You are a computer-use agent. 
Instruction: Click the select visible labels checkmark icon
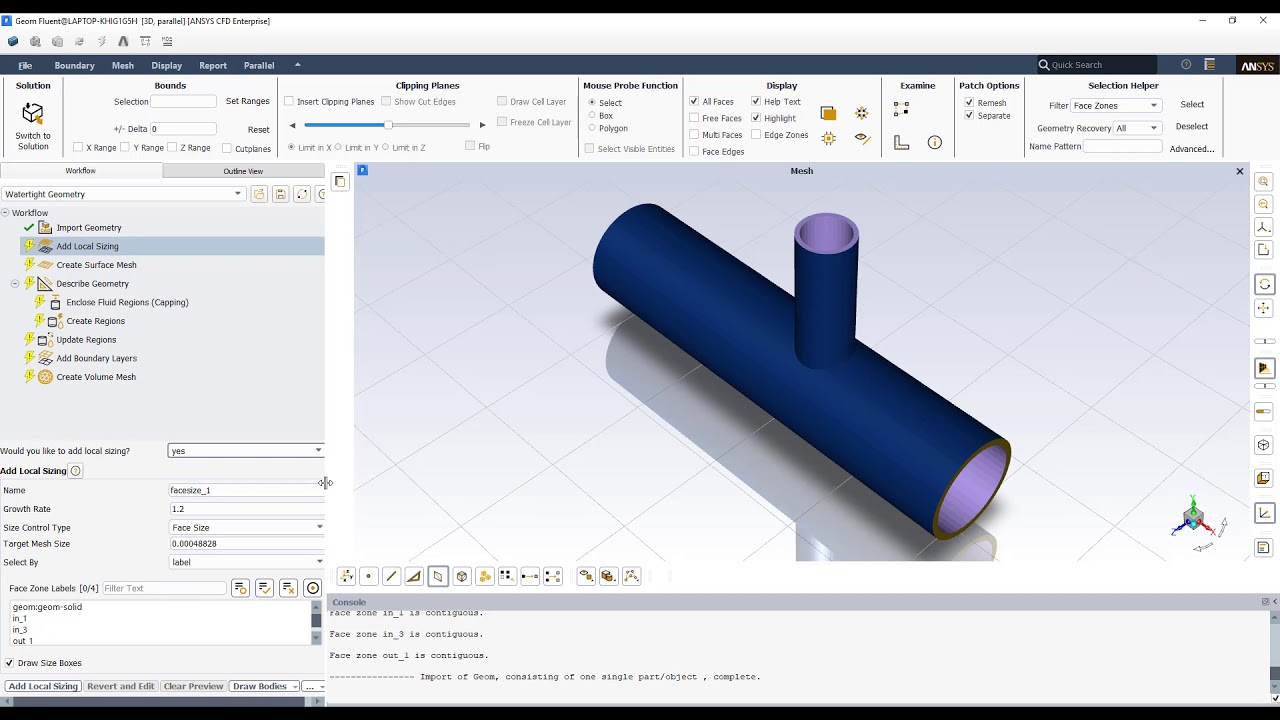[264, 588]
